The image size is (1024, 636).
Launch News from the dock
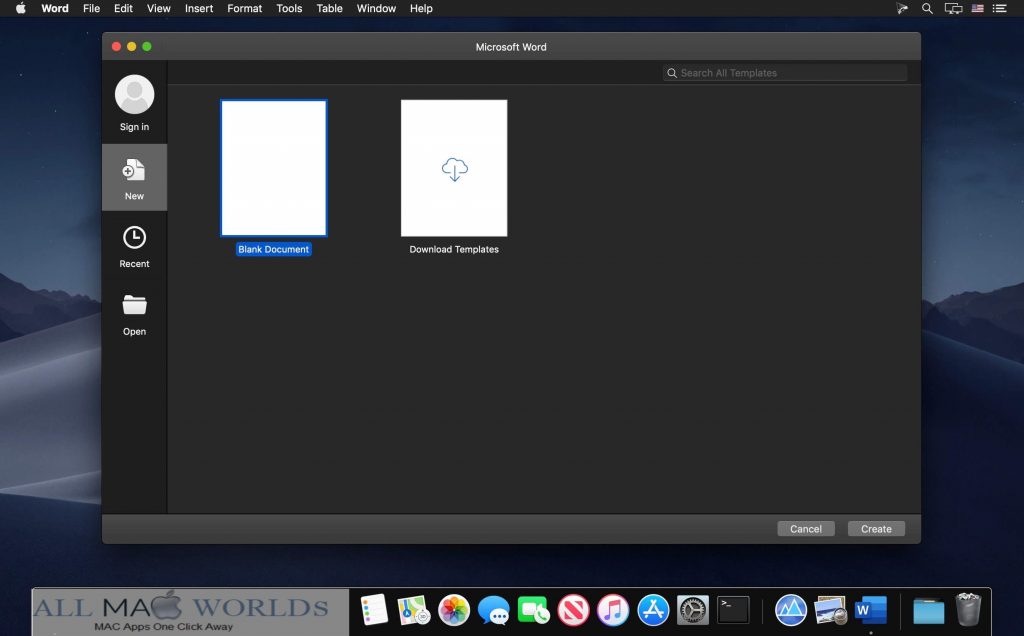point(573,610)
